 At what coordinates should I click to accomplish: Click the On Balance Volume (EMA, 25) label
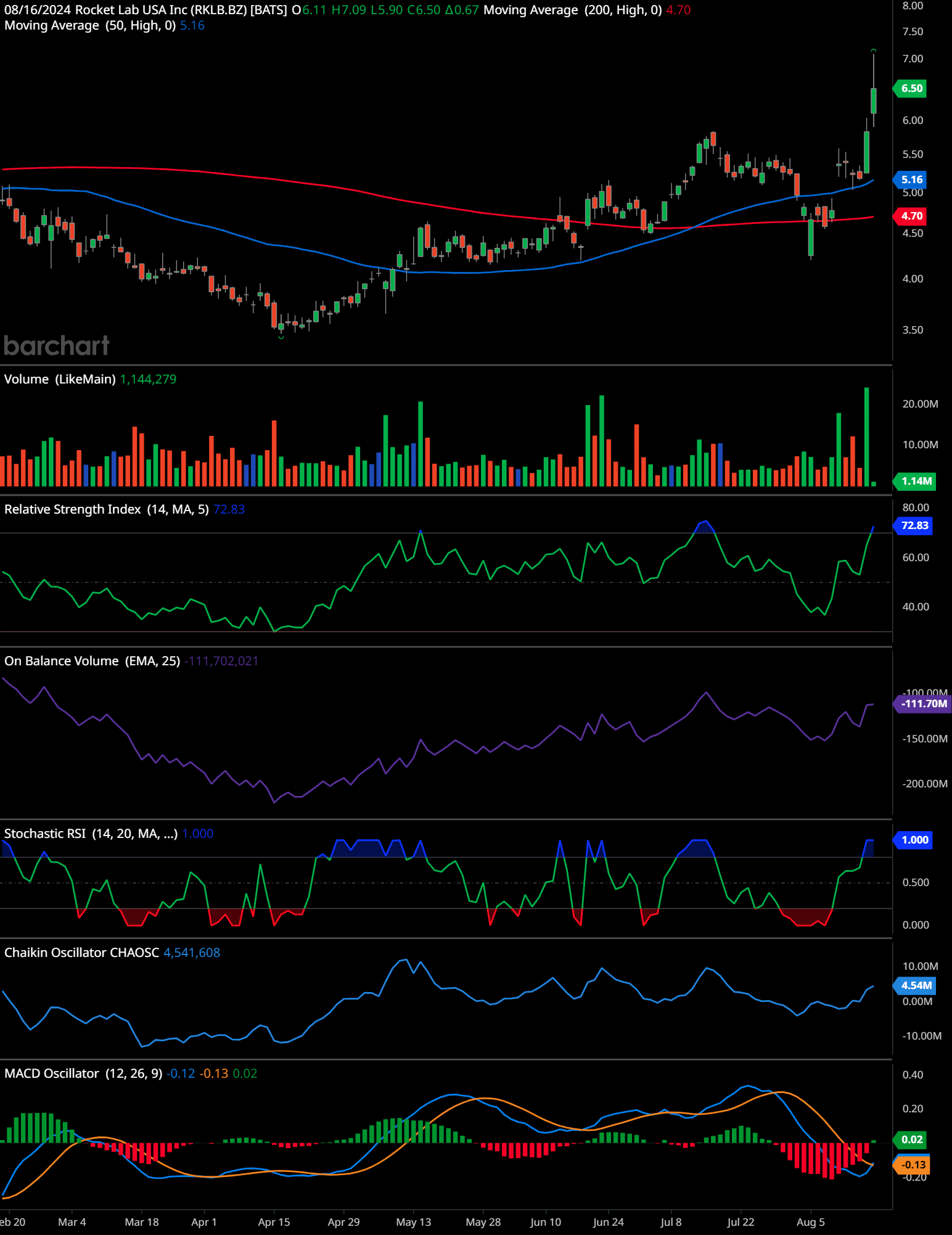pos(92,661)
